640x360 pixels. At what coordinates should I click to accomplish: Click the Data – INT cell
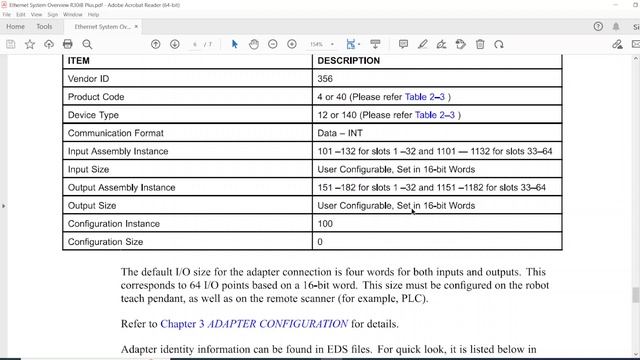tap(437, 133)
